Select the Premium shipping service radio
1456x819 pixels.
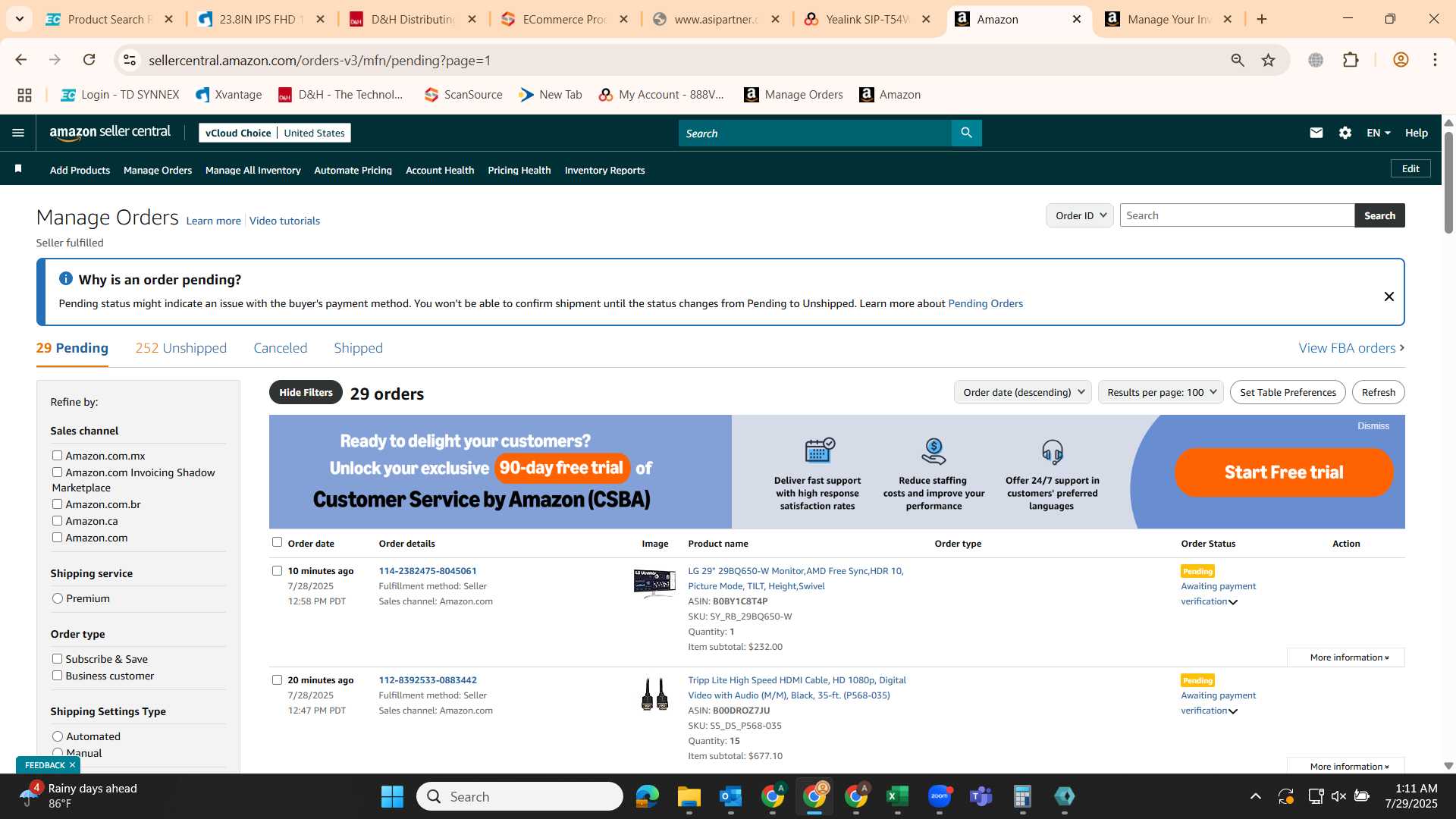(x=58, y=598)
